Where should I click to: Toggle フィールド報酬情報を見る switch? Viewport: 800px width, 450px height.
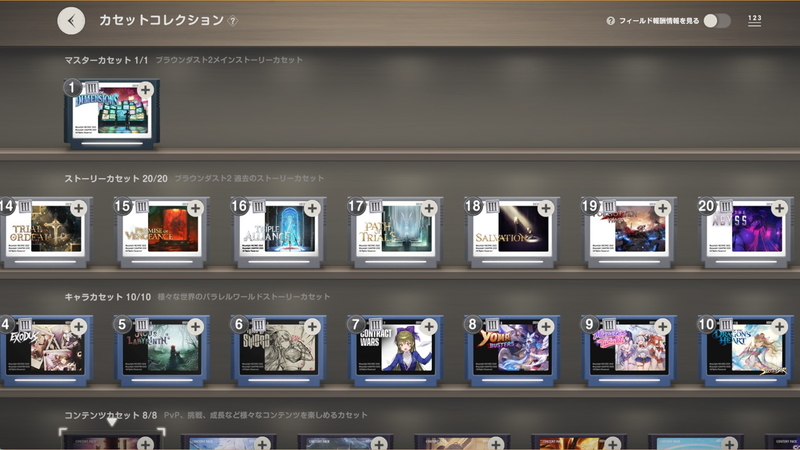tap(717, 20)
